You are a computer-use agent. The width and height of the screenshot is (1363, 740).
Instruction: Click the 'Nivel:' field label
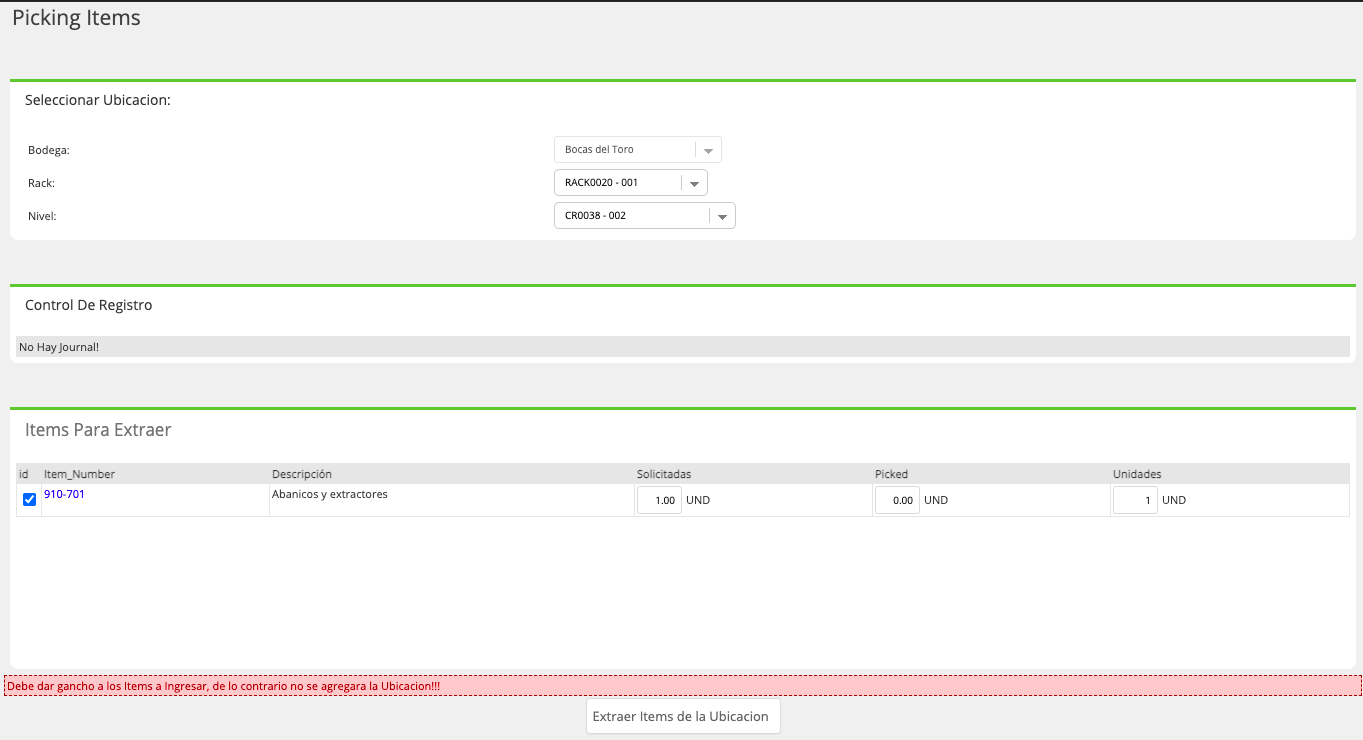coord(42,215)
